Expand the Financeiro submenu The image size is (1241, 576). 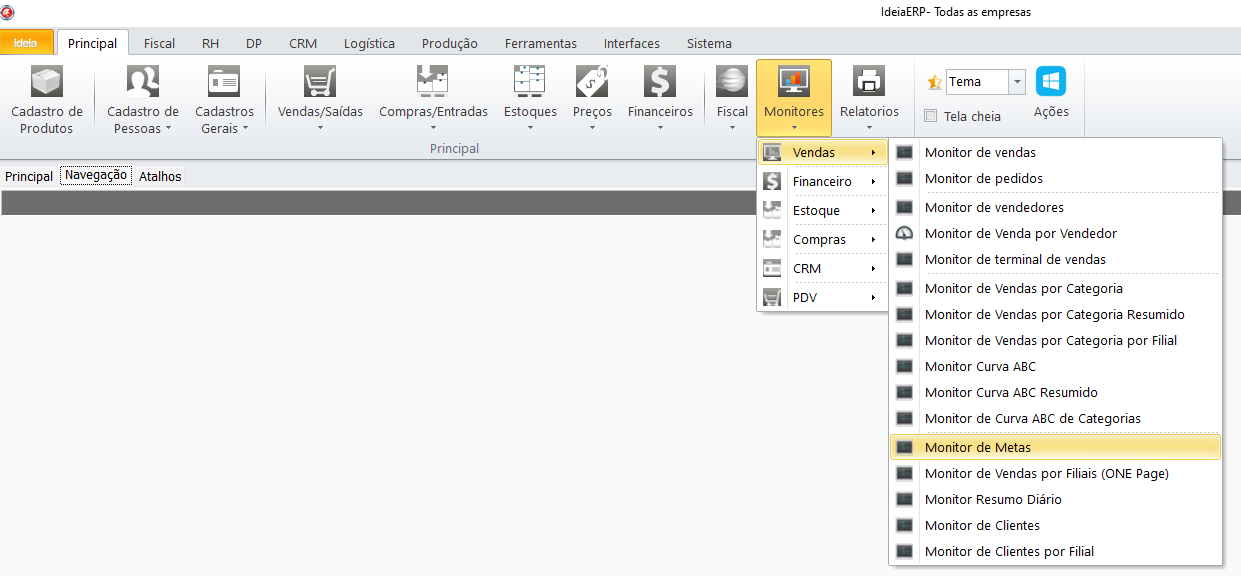point(823,182)
